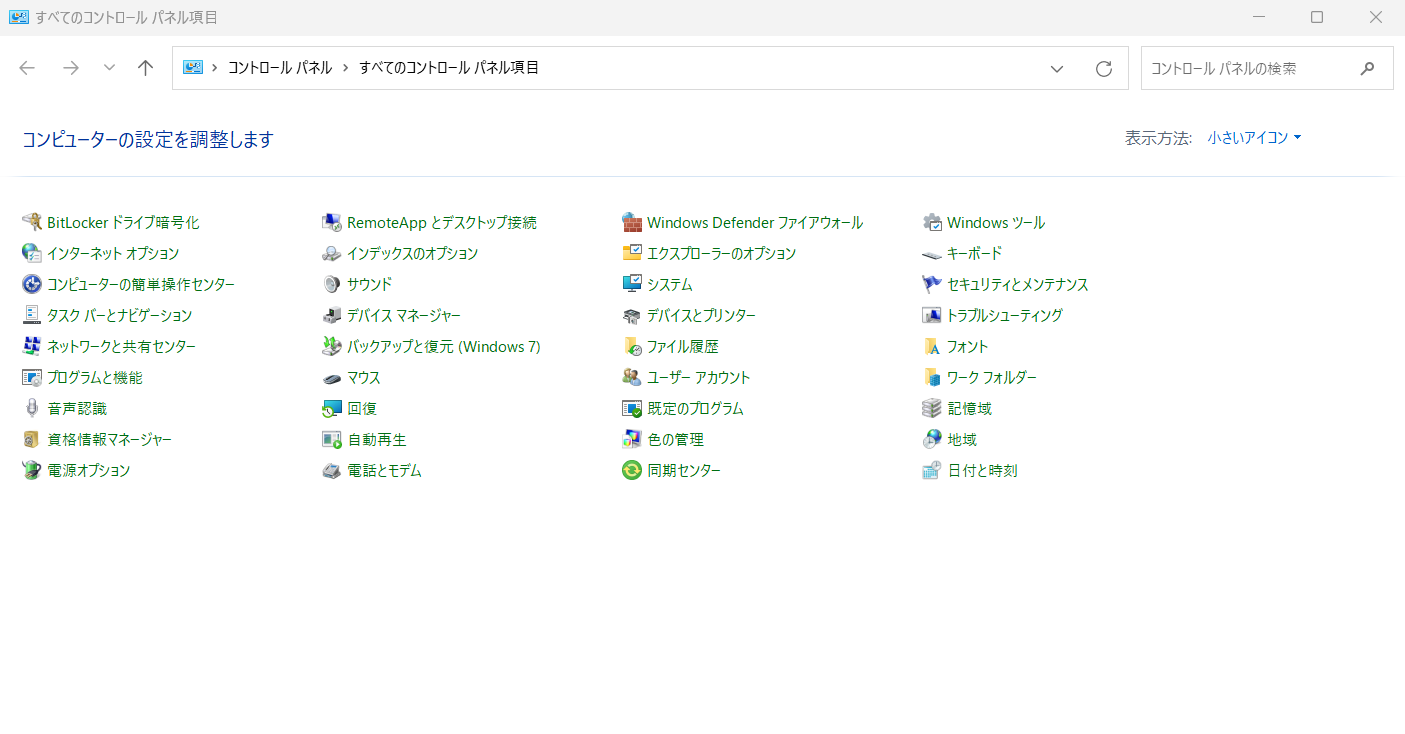Click the フォント letter A icon
1405x734 pixels.
[x=932, y=346]
